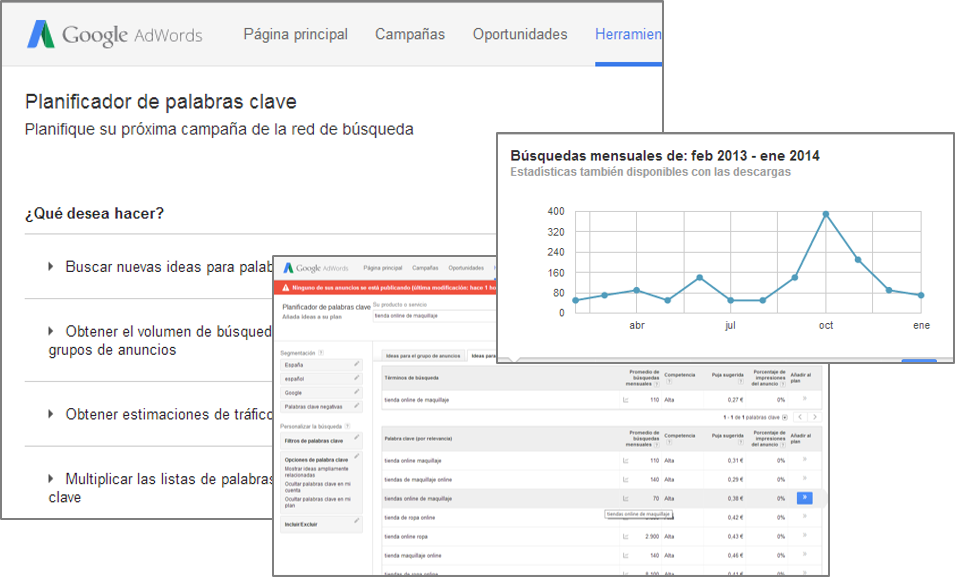Edit Palabras clave negativas with its pencil icon
955x577 pixels.
coord(357,406)
